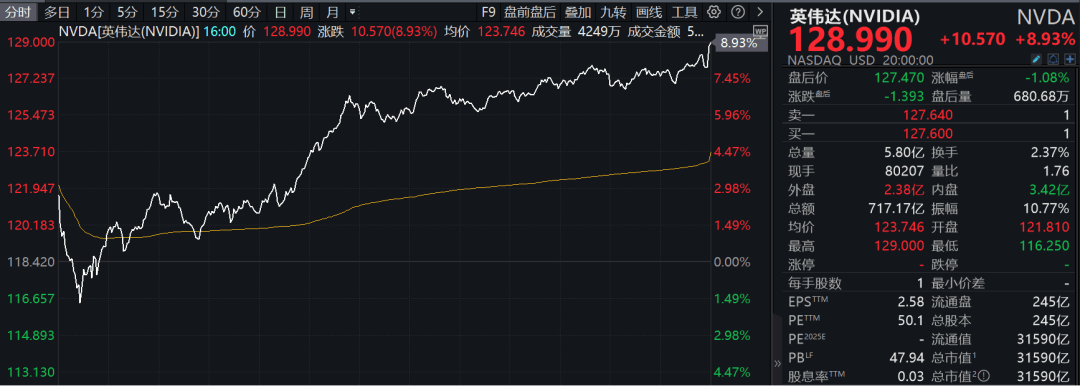The image size is (1080, 386).
Task: Click the F9 button
Action: coord(488,12)
